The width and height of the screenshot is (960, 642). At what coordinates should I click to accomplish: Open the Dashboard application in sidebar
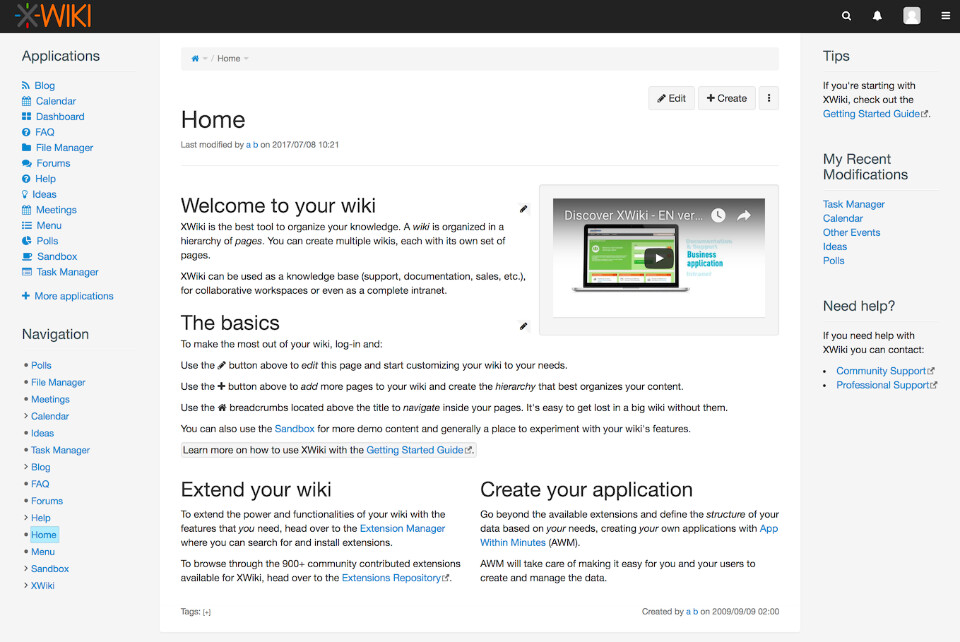pyautogui.click(x=60, y=117)
